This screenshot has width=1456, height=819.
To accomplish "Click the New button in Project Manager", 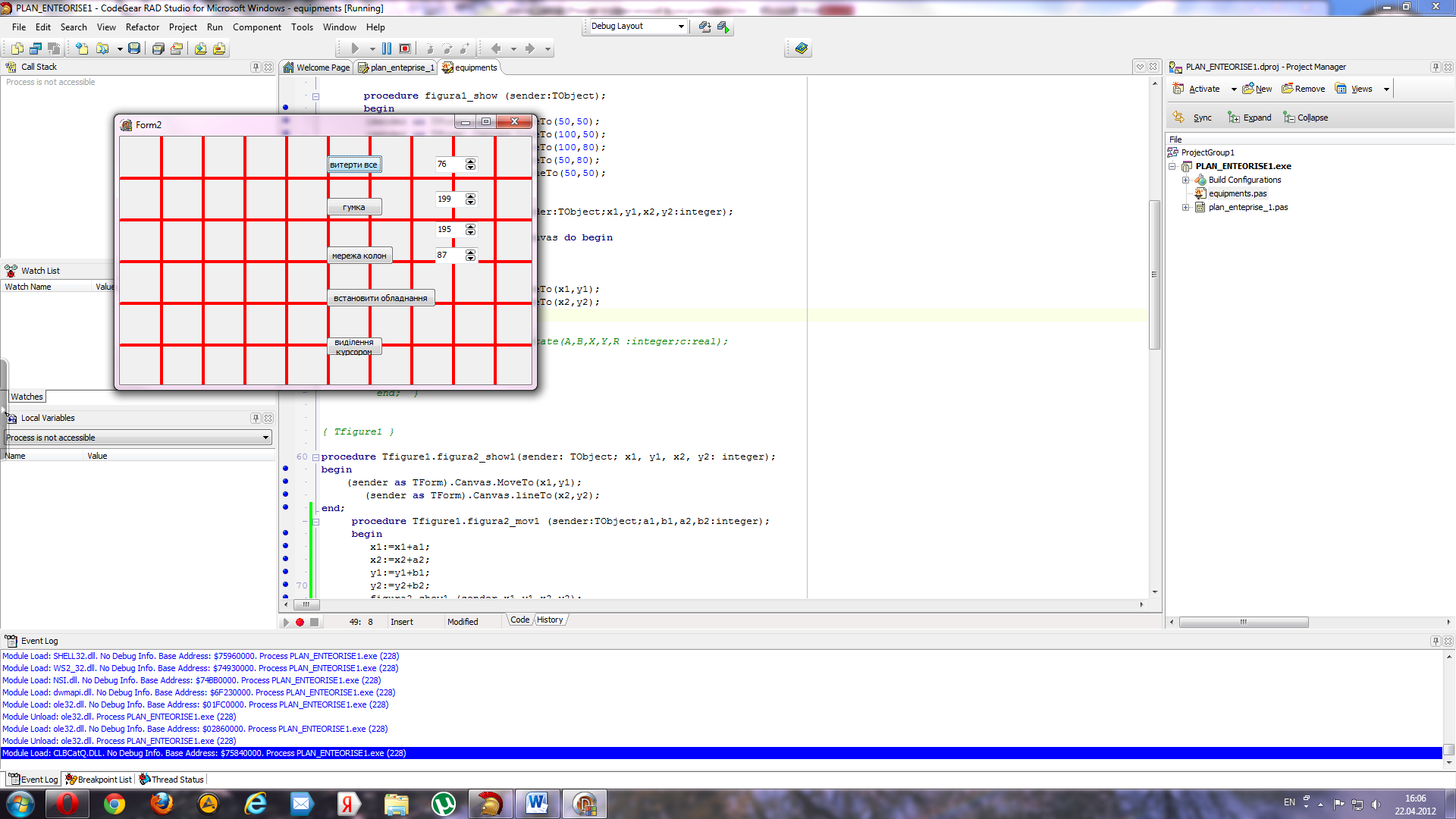I will 1257,89.
